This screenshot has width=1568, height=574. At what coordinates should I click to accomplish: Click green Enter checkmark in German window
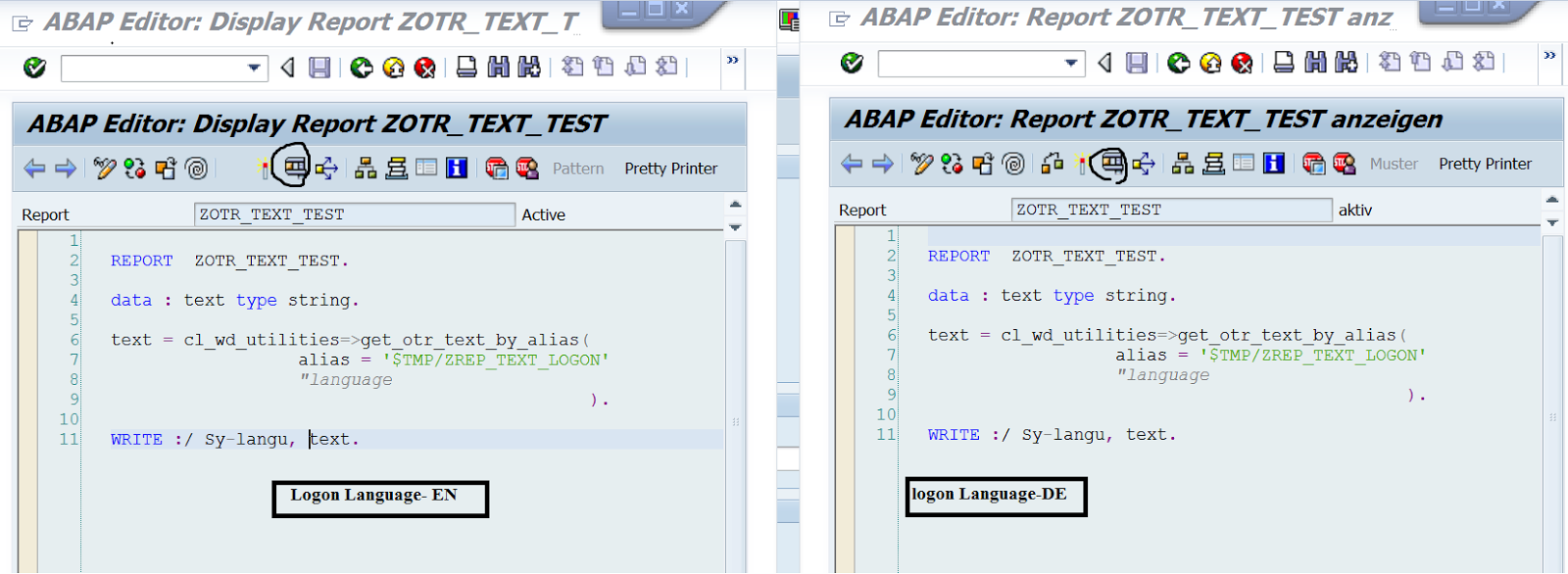point(852,63)
